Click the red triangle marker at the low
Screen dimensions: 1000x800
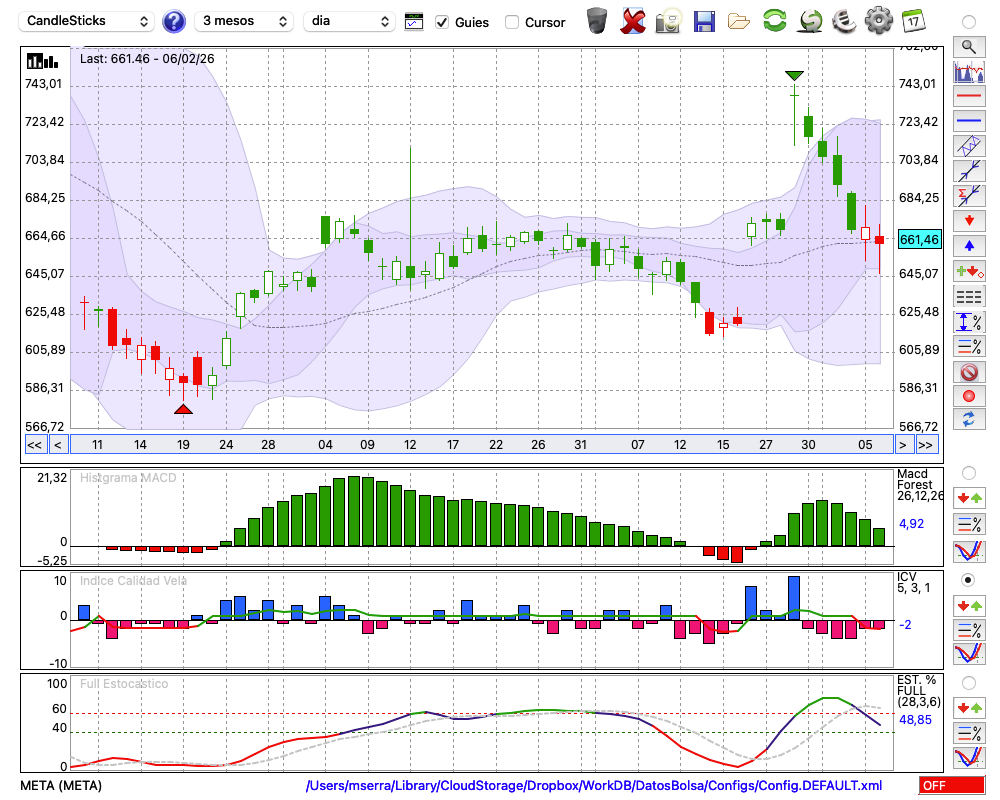click(x=183, y=409)
